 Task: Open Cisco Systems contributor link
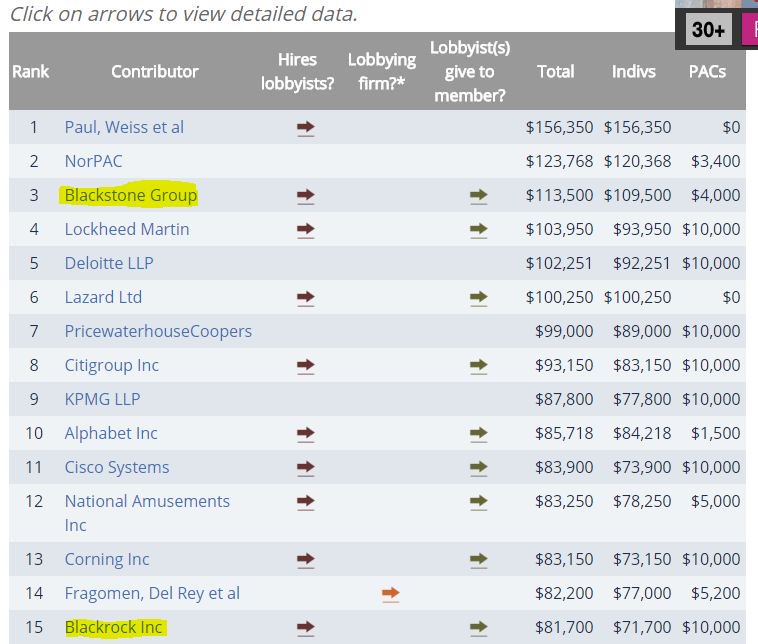(117, 468)
